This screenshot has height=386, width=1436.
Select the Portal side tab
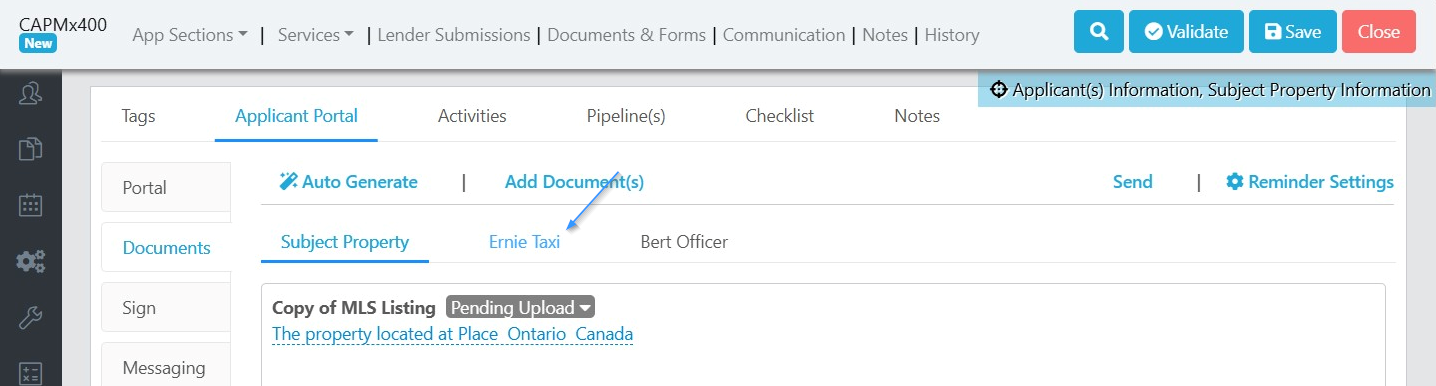click(166, 188)
